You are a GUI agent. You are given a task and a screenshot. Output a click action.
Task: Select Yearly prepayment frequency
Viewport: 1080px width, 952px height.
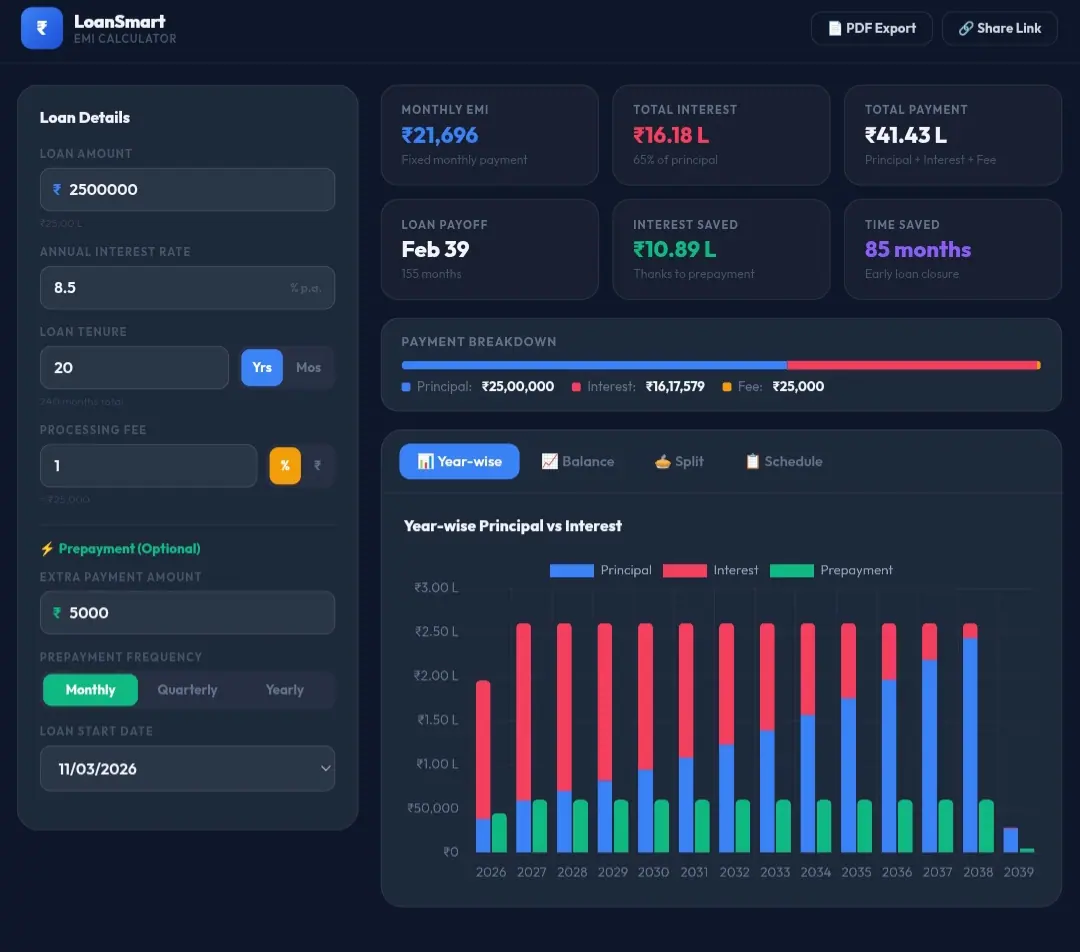(283, 689)
